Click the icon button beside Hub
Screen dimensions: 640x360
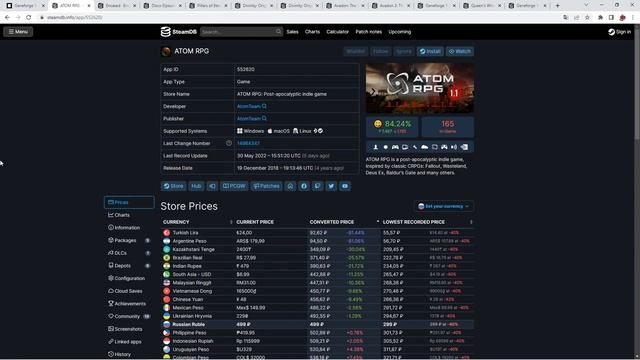212,186
